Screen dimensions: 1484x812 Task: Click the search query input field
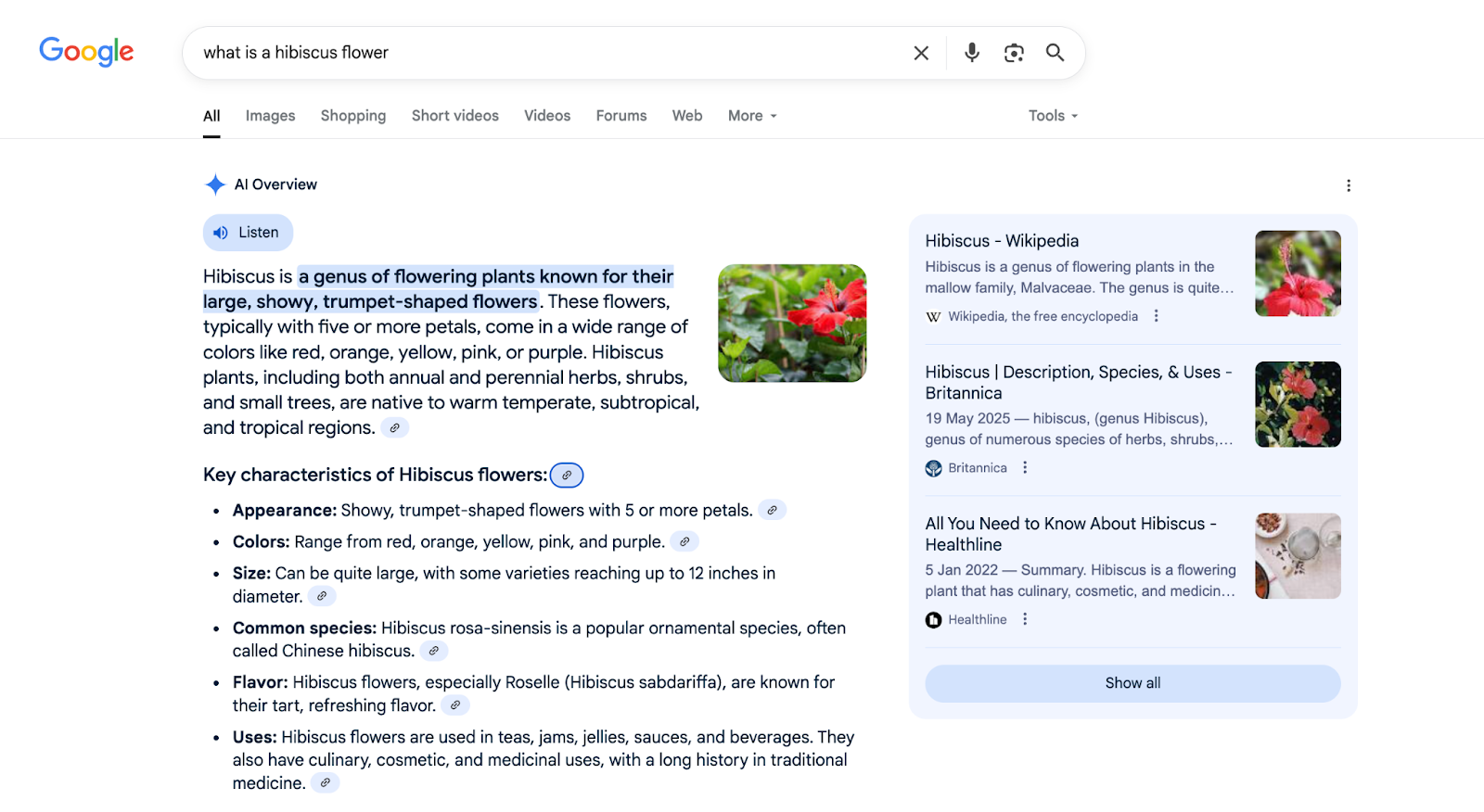[x=547, y=53]
